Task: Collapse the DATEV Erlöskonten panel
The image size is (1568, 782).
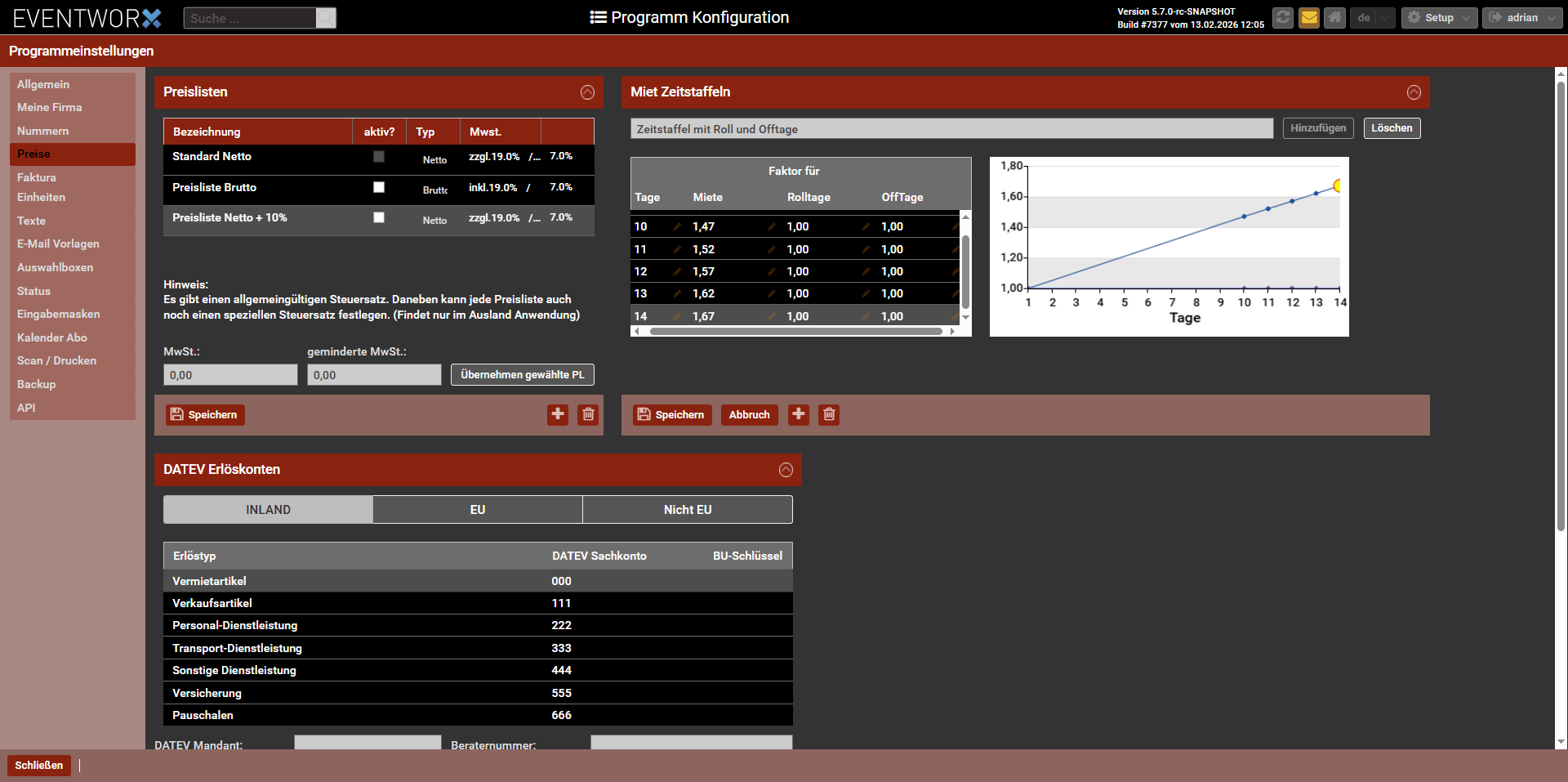Action: (x=786, y=470)
